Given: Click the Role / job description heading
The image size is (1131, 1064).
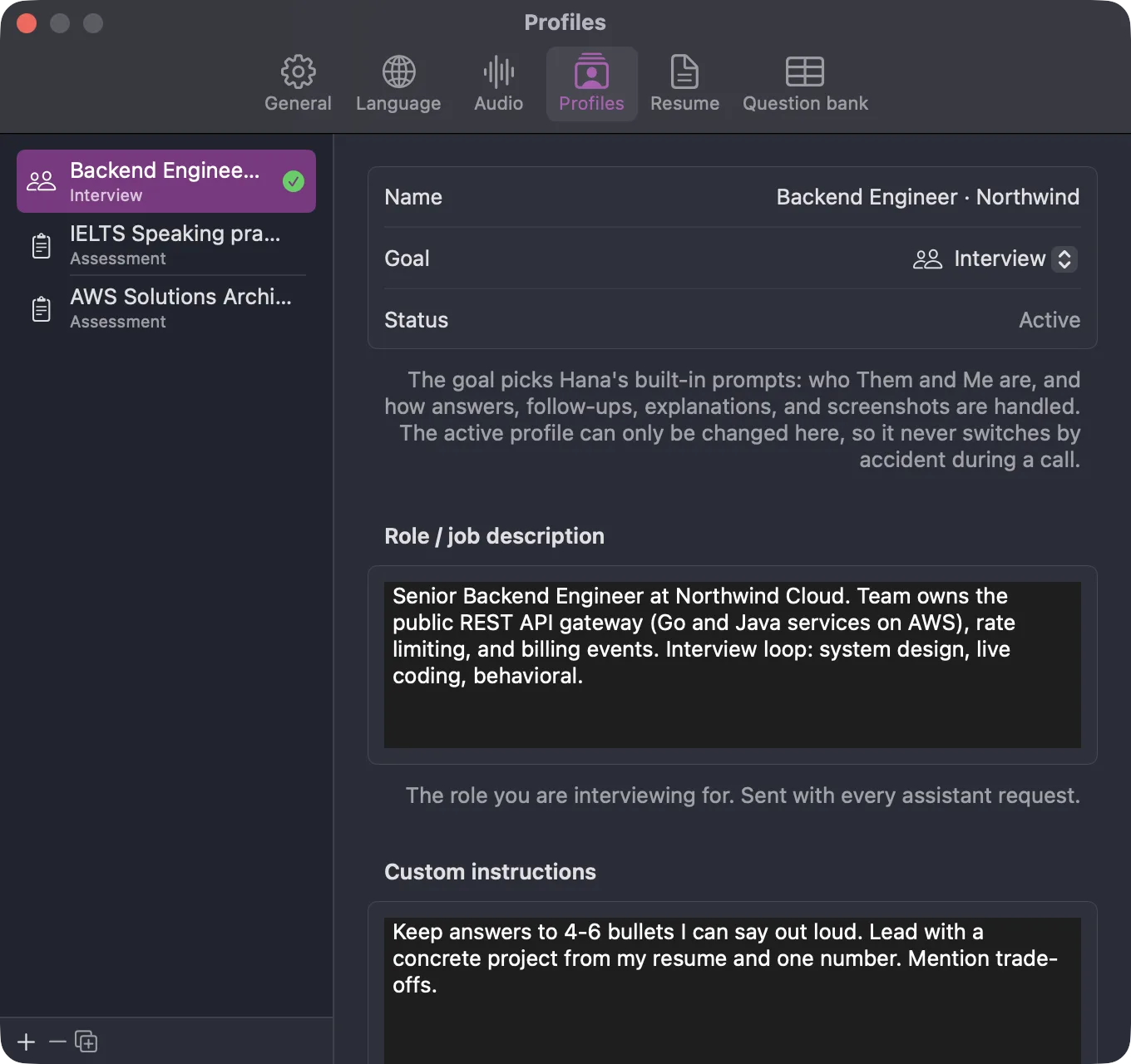Looking at the screenshot, I should click(x=494, y=536).
